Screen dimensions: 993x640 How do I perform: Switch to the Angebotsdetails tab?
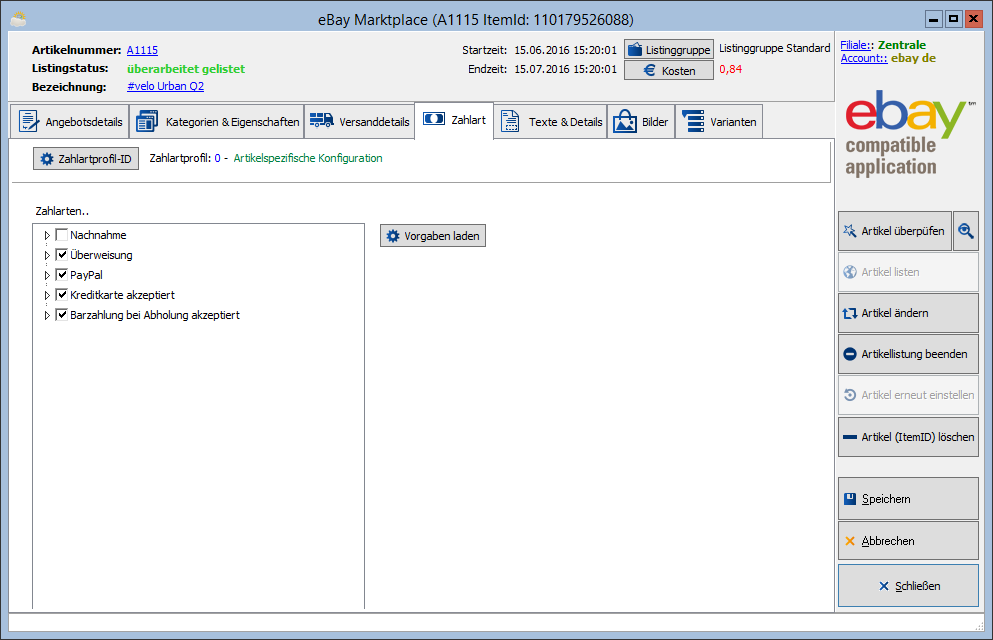pyautogui.click(x=70, y=122)
